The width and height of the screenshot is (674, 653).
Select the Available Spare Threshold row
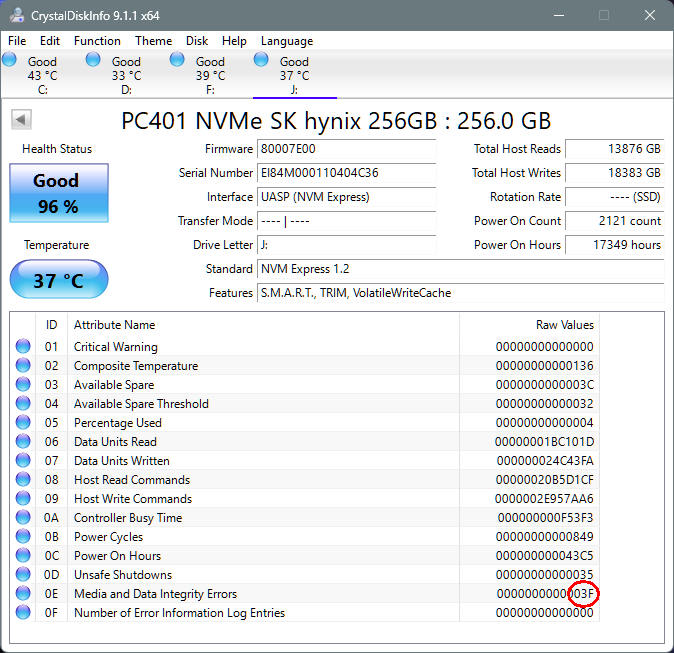pyautogui.click(x=141, y=404)
